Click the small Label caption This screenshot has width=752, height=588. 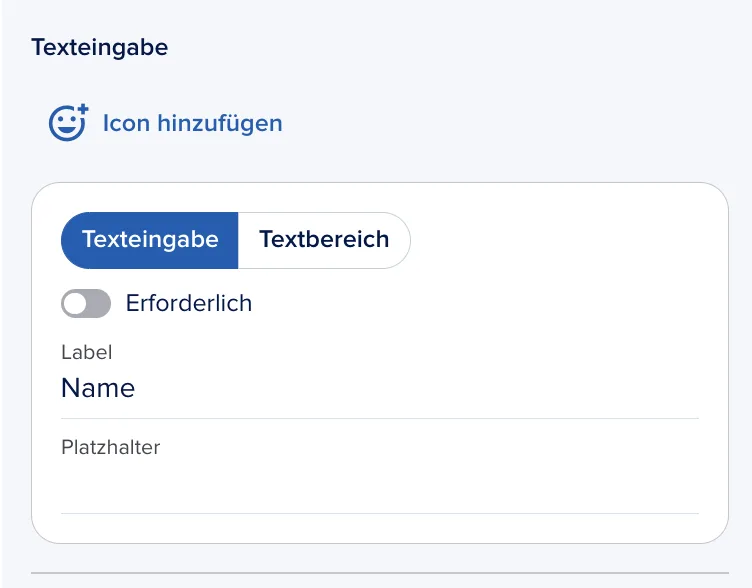click(87, 353)
